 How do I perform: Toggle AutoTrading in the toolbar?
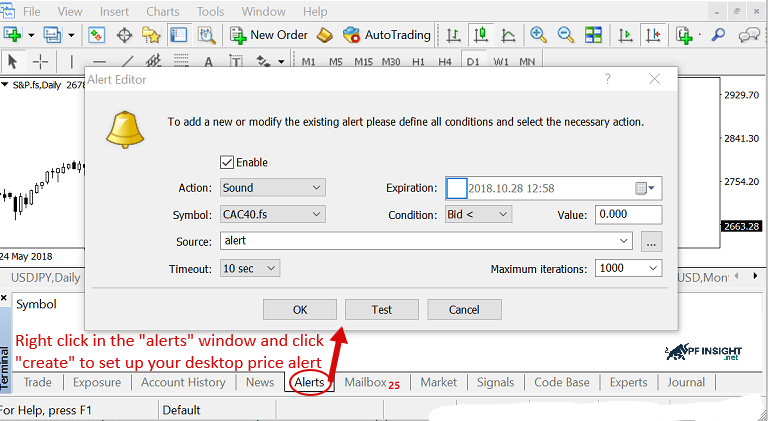click(386, 35)
